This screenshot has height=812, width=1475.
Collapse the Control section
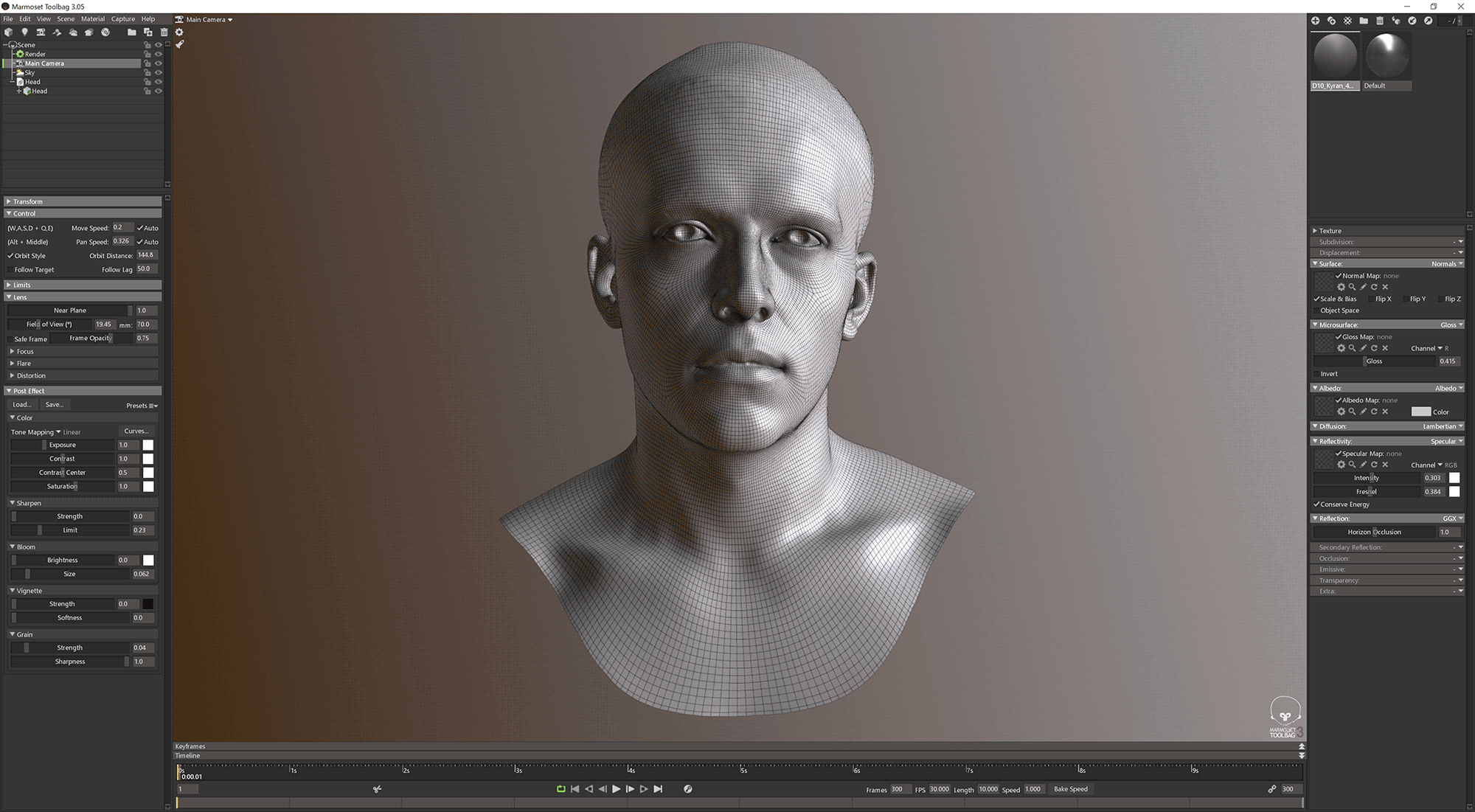coord(83,213)
